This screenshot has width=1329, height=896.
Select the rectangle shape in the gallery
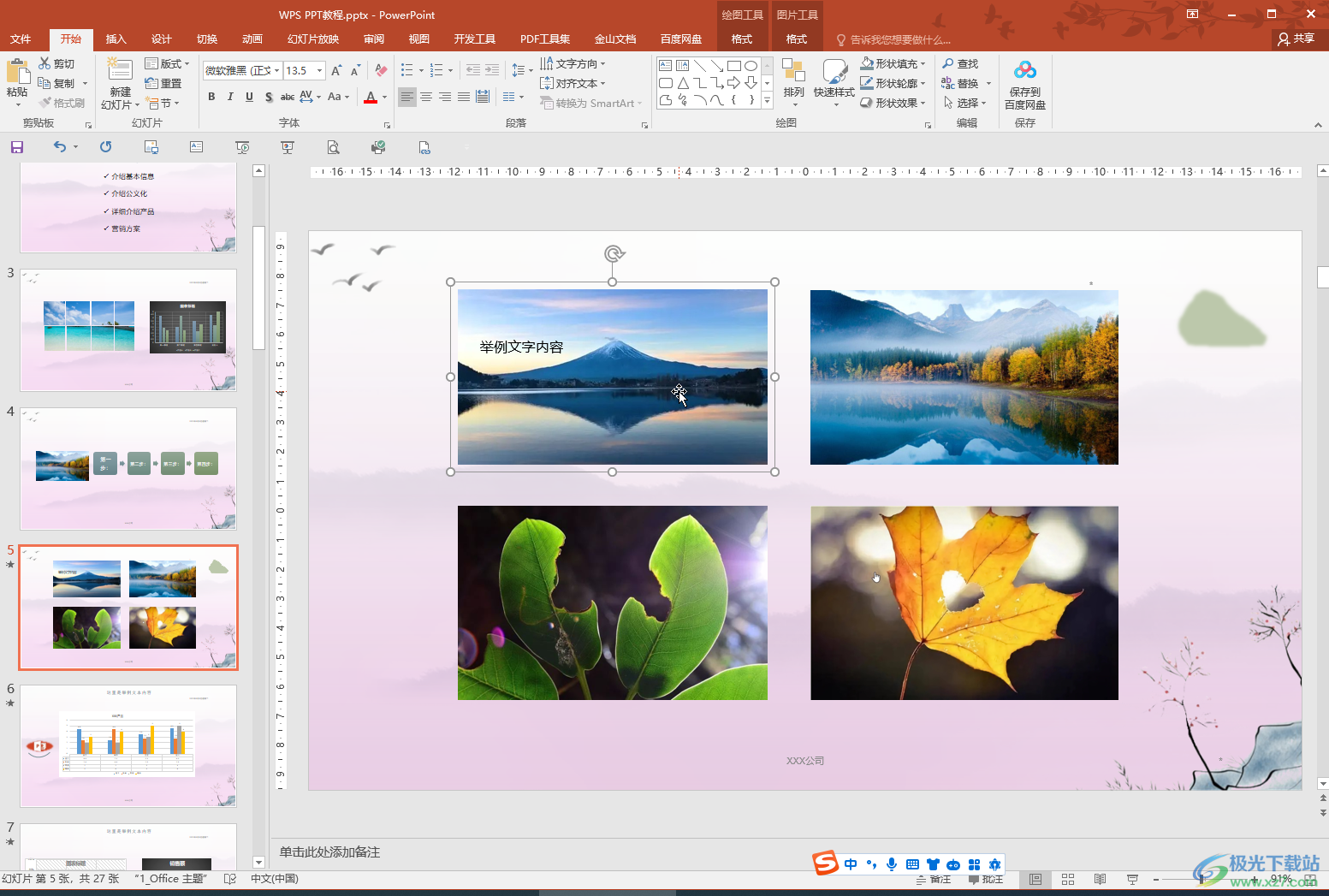[x=733, y=66]
